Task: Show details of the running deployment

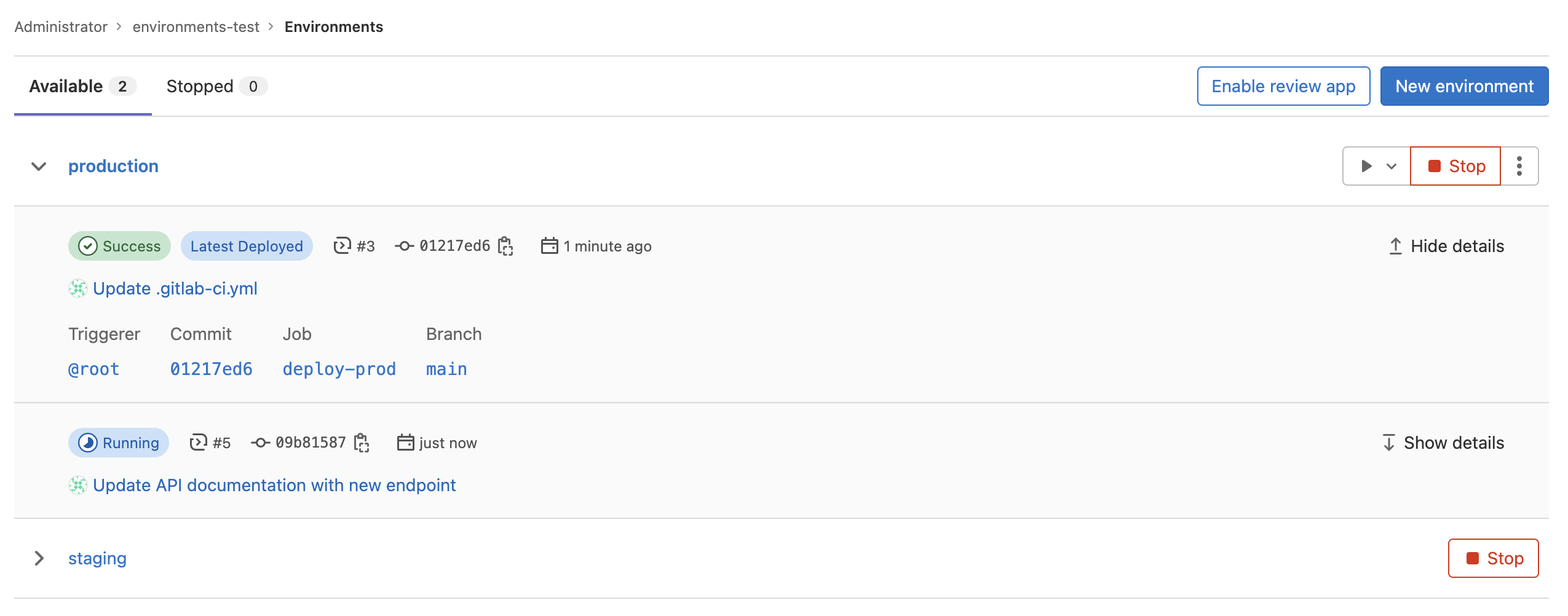Action: click(x=1441, y=443)
